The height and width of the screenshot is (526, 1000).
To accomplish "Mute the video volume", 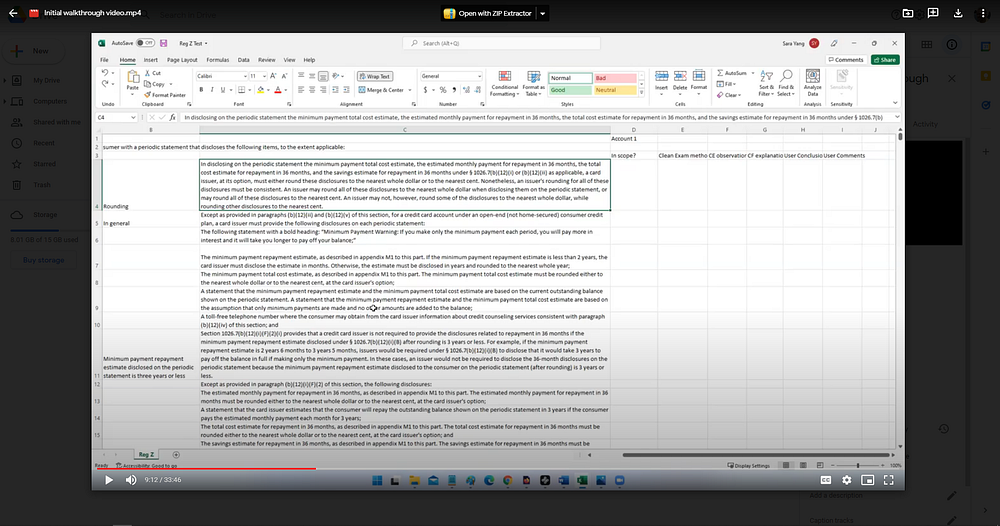I will (131, 480).
